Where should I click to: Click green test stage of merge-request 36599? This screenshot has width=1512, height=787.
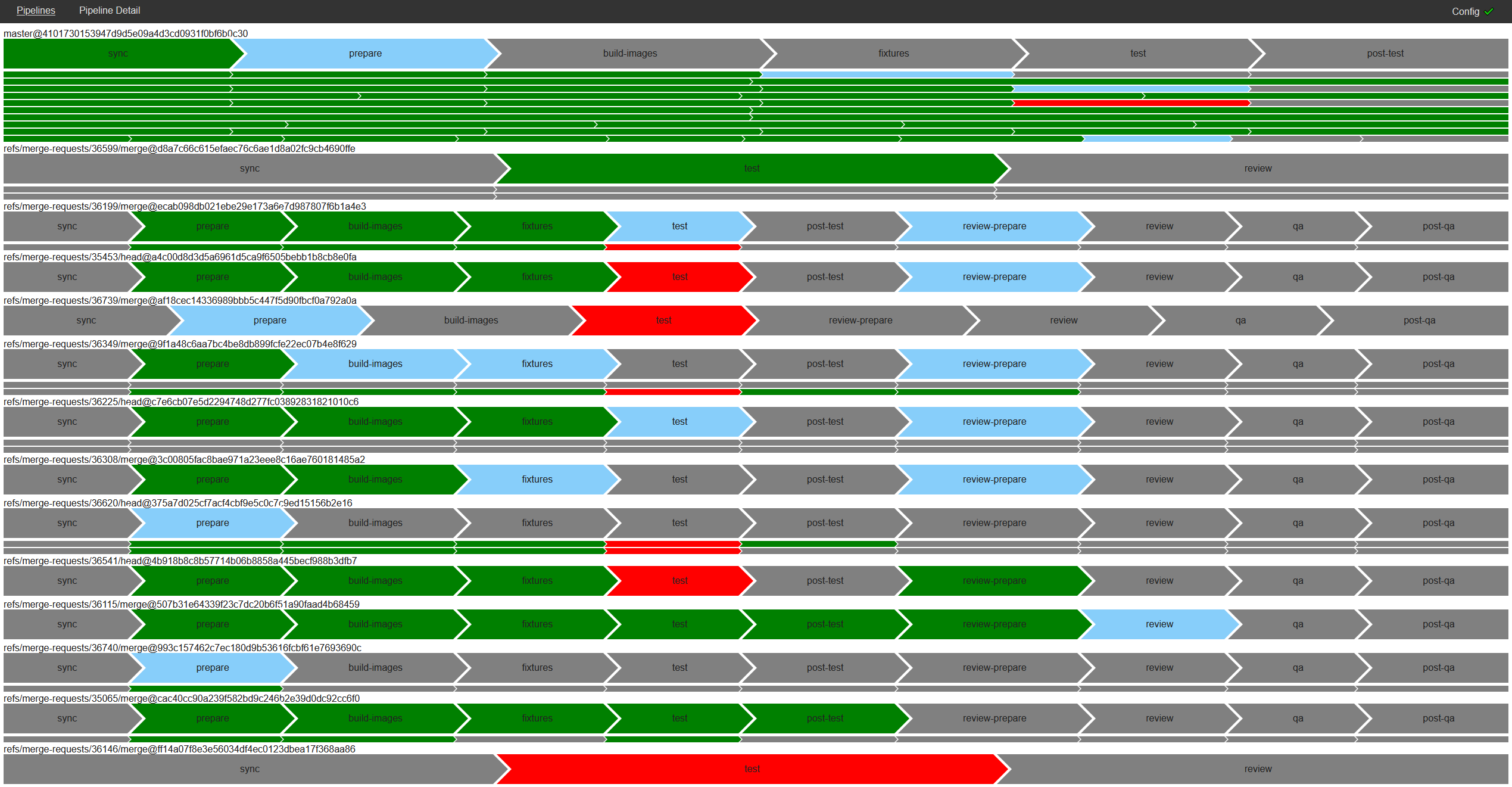pos(752,169)
